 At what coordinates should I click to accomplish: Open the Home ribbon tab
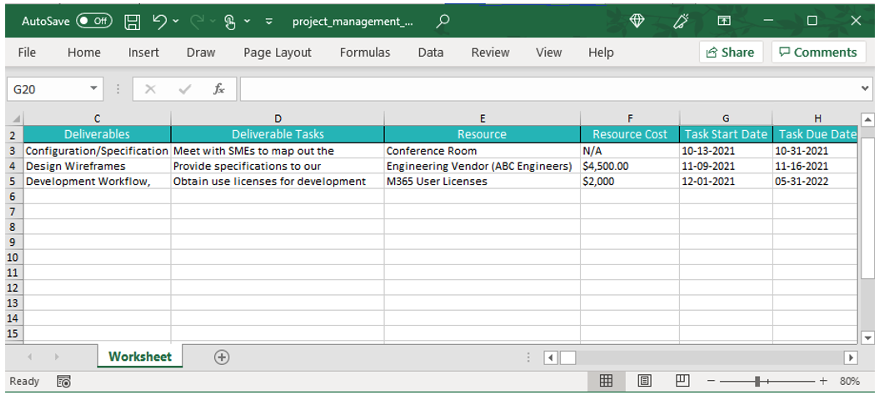click(84, 53)
